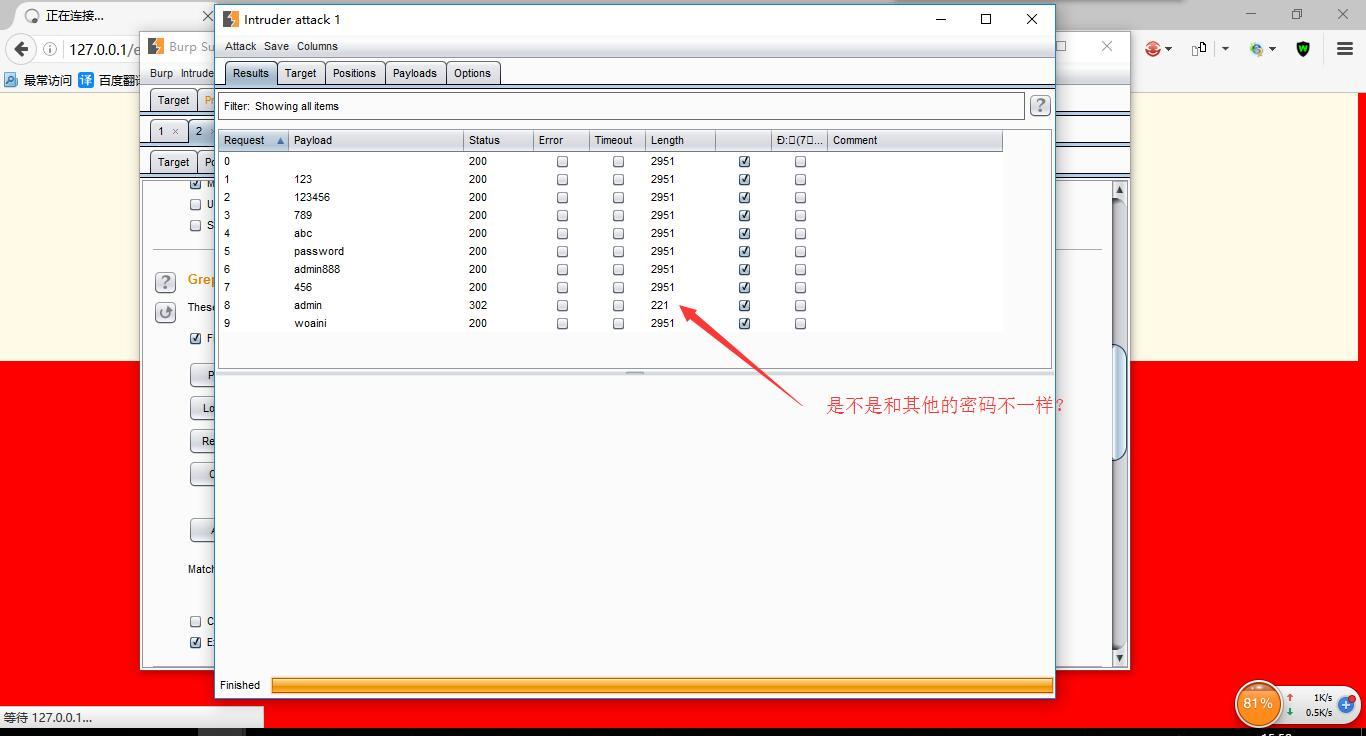Sort by the Length column header
Image resolution: width=1366 pixels, height=736 pixels.
tap(680, 140)
